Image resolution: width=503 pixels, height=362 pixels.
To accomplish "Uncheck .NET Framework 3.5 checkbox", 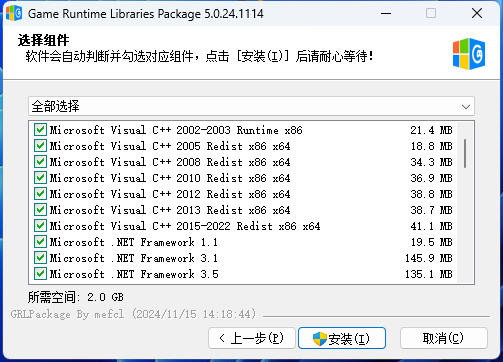I will click(x=40, y=274).
